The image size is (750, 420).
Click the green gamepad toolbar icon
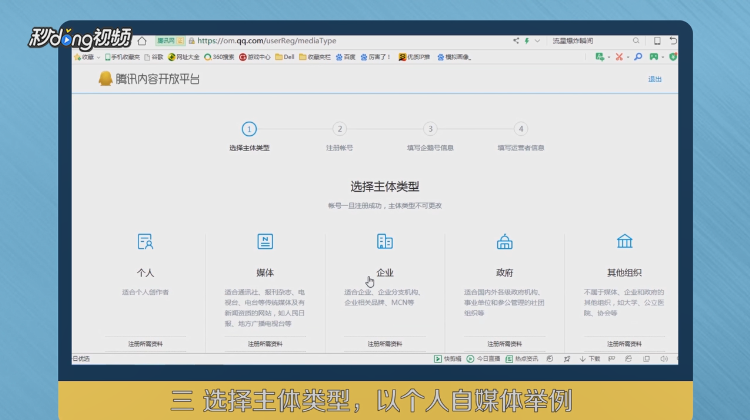[x=654, y=56]
